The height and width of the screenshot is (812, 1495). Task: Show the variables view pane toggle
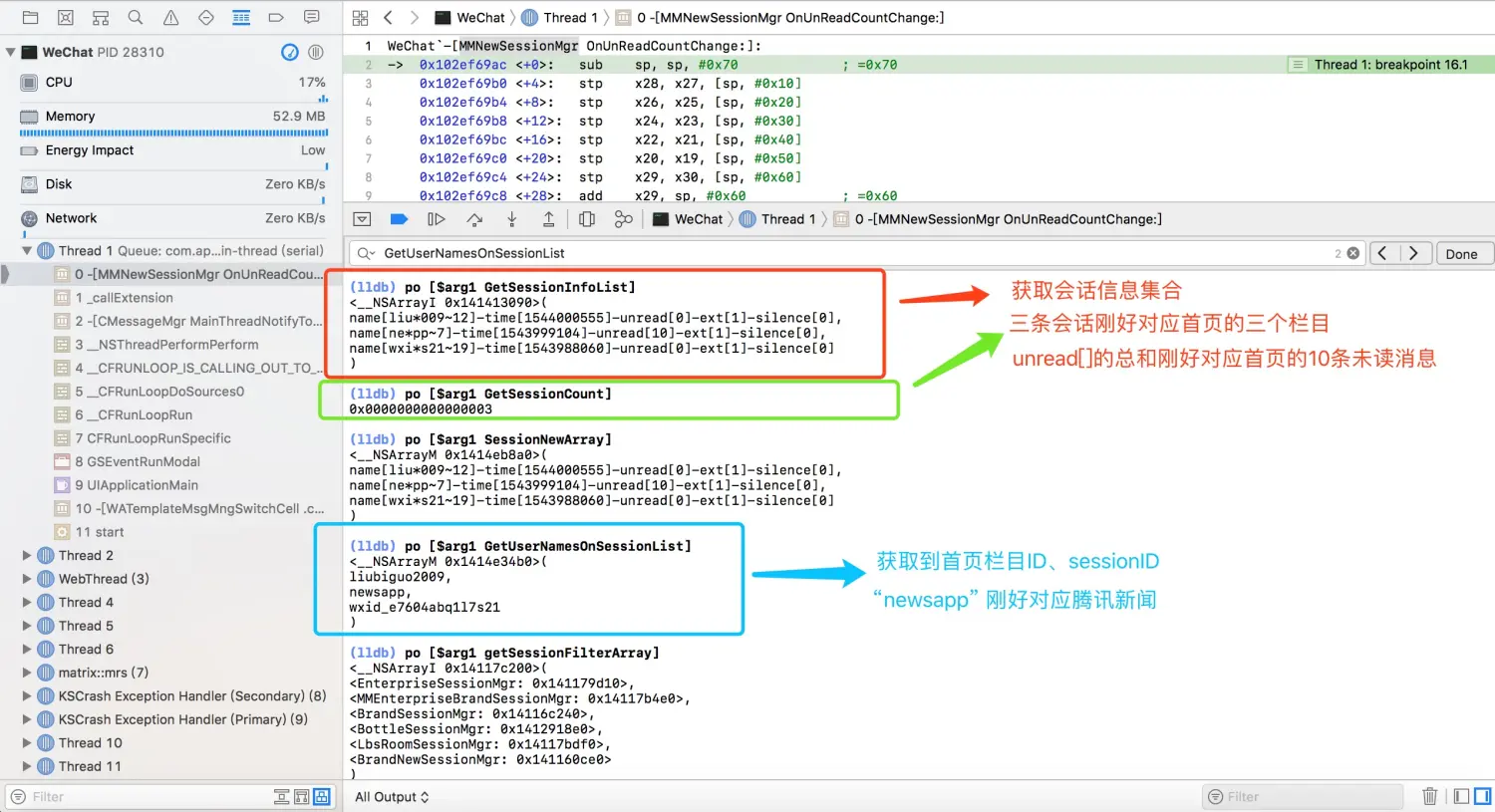(1462, 796)
